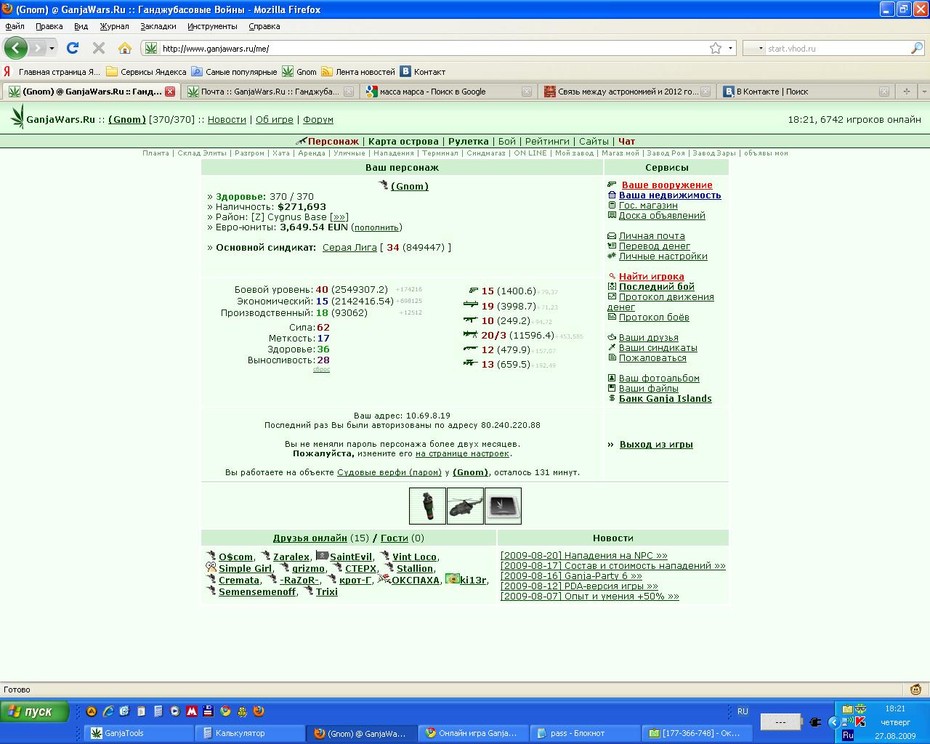Open friend Zaralex profile link
The height and width of the screenshot is (744, 930).
click(x=291, y=557)
